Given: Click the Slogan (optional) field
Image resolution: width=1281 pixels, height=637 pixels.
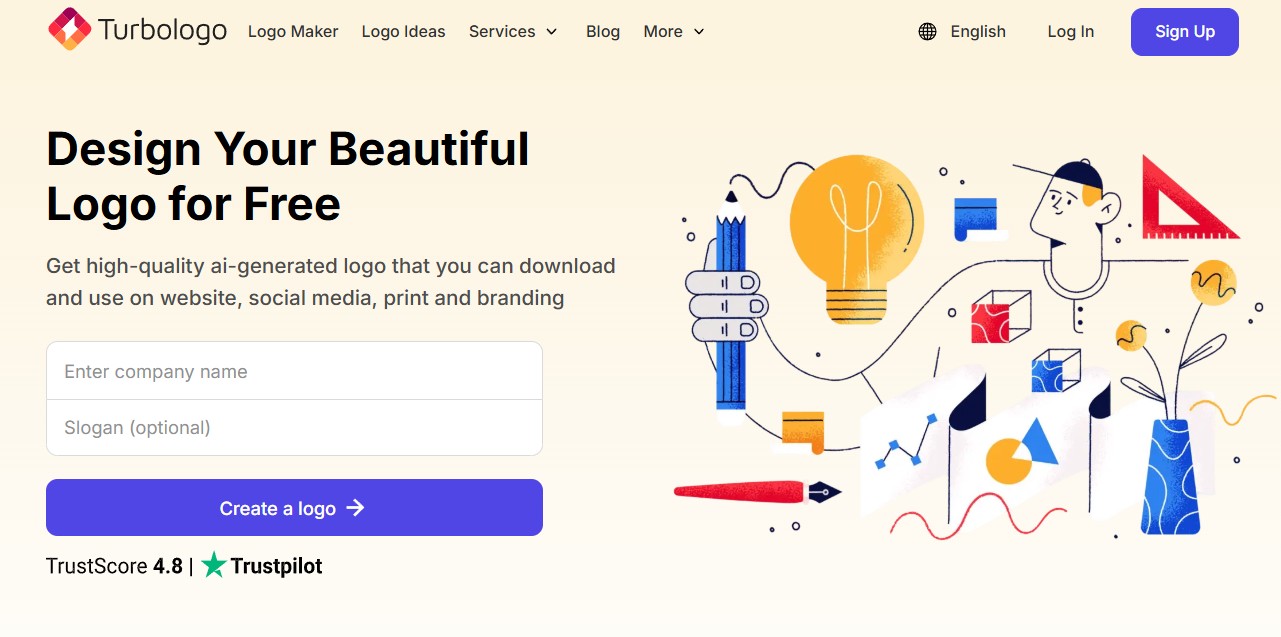Looking at the screenshot, I should pos(294,427).
